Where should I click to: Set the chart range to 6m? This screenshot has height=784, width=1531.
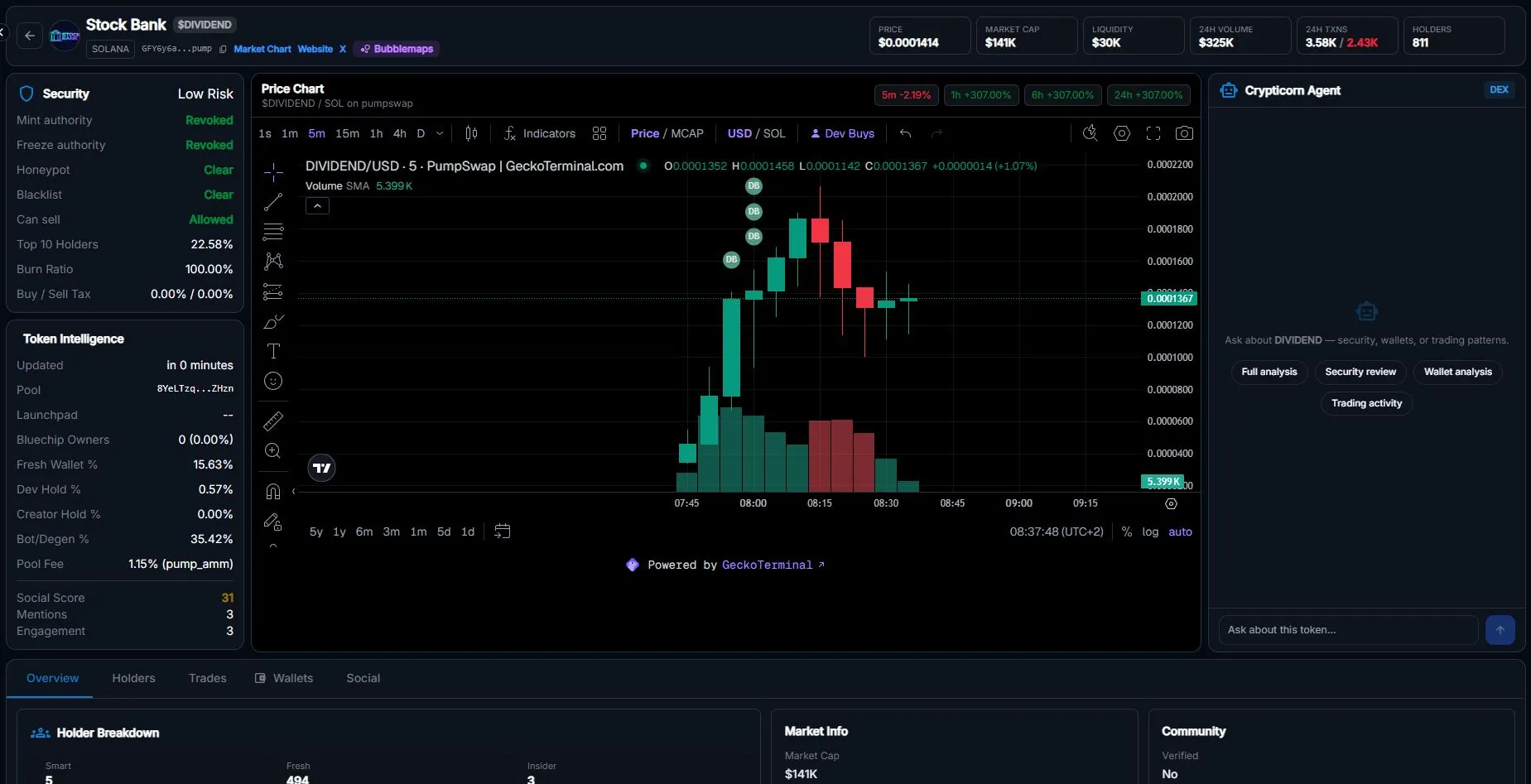point(364,531)
